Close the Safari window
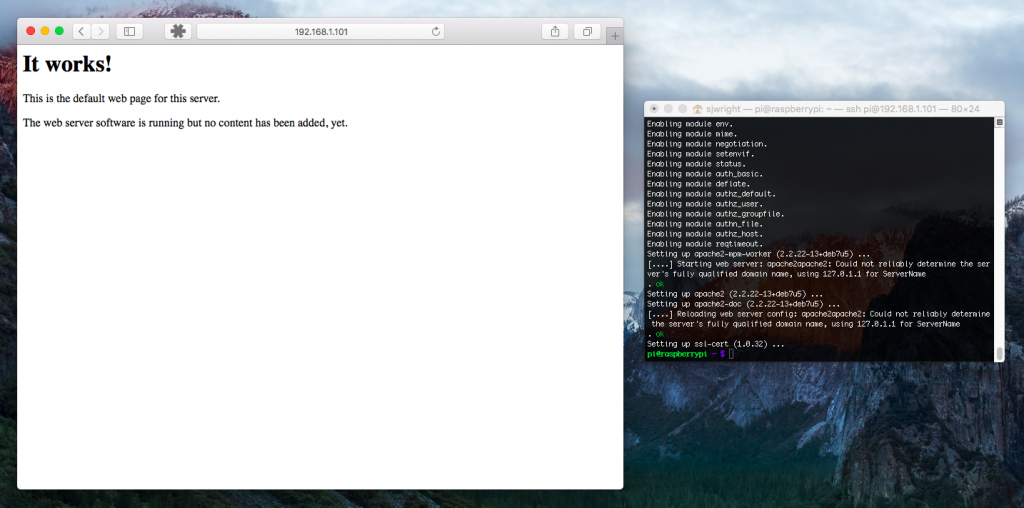This screenshot has height=508, width=1024. [x=31, y=31]
